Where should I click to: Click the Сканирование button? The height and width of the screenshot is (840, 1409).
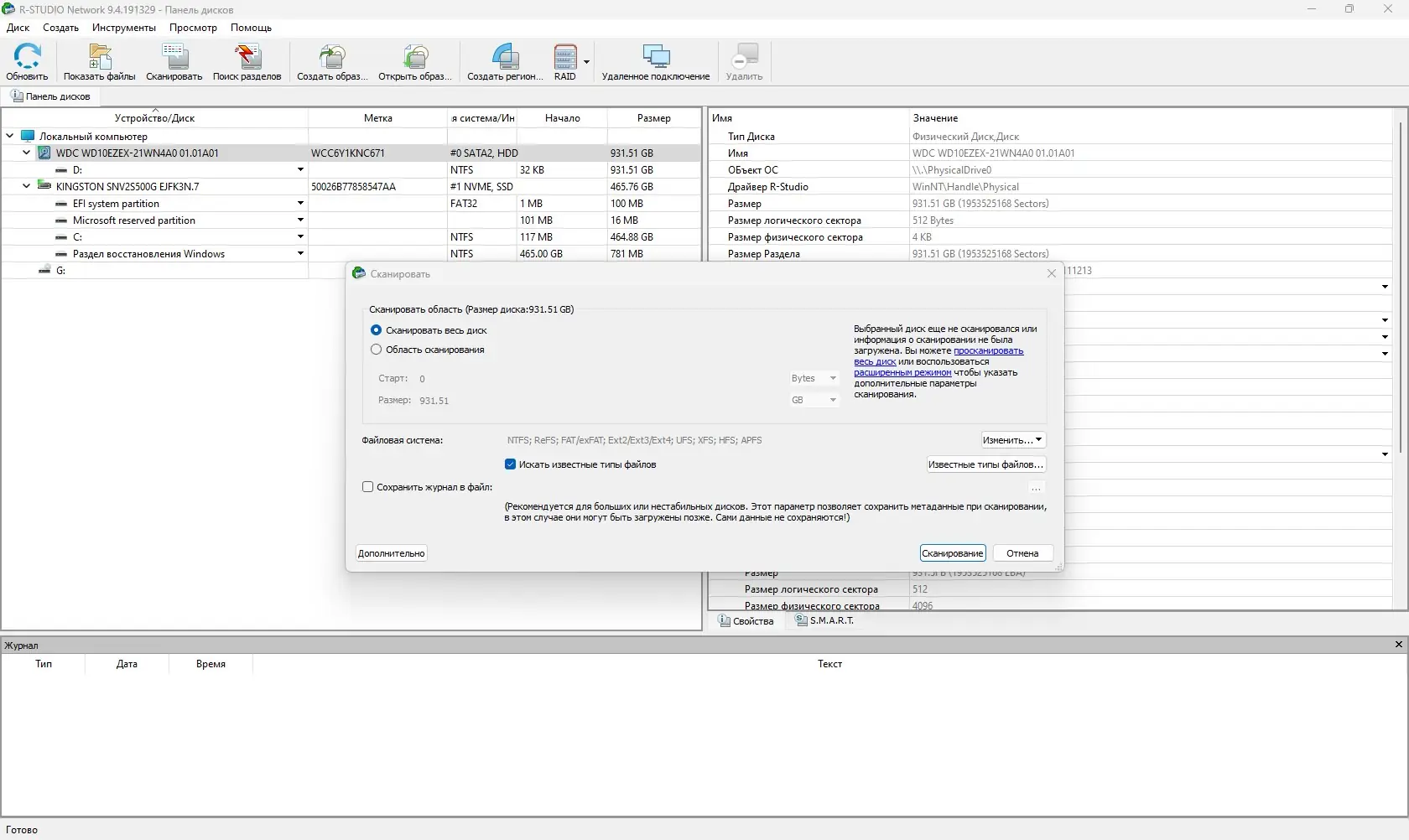(x=952, y=553)
